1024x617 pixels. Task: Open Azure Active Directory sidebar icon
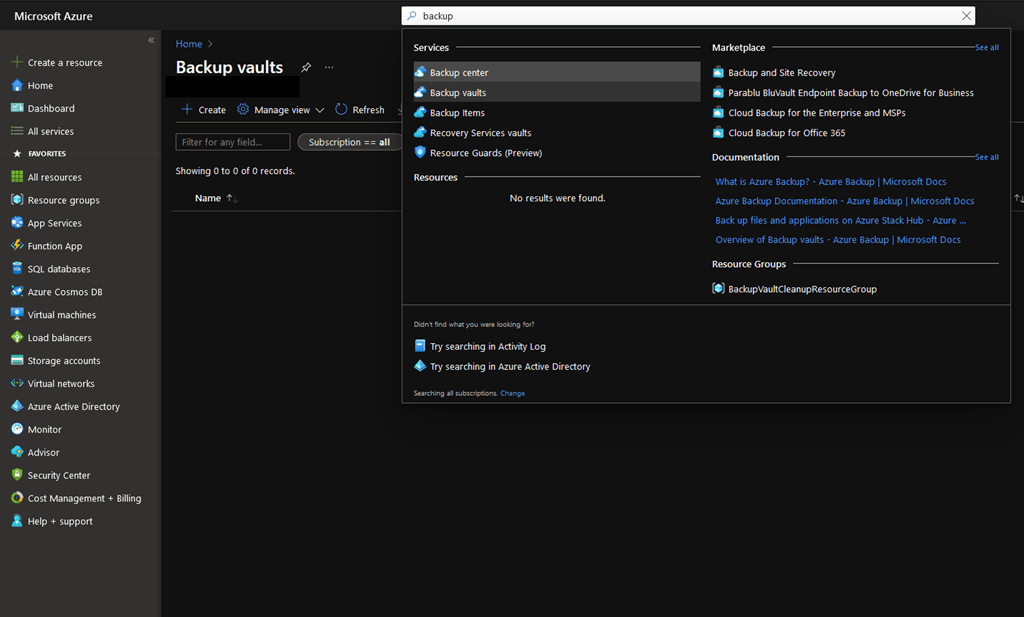[x=17, y=406]
